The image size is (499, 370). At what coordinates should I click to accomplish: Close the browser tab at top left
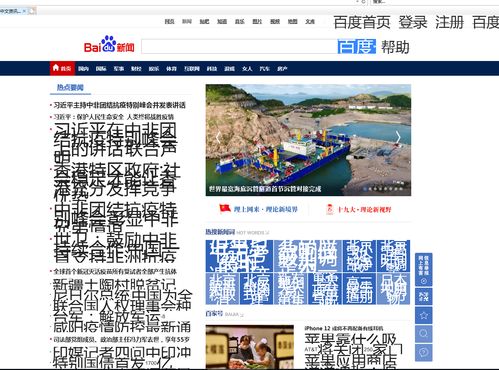[24, 11]
